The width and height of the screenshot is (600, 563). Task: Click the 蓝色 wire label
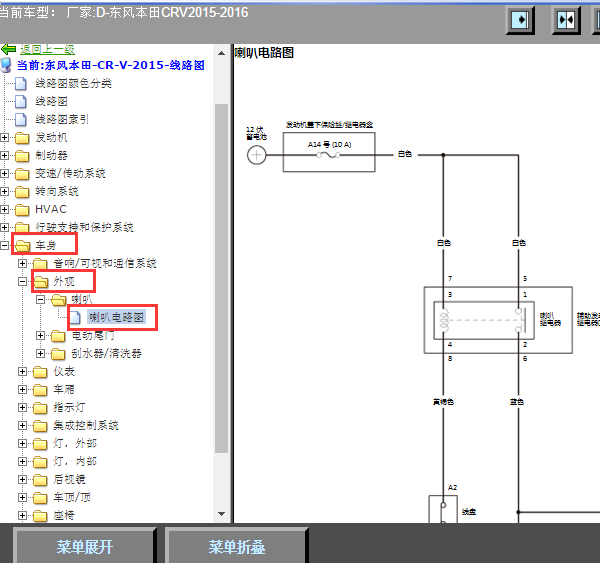517,402
